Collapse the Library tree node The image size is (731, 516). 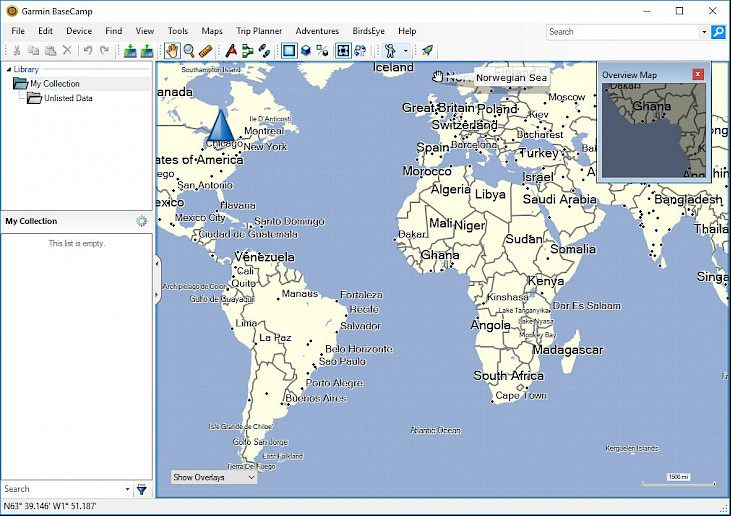pyautogui.click(x=8, y=69)
